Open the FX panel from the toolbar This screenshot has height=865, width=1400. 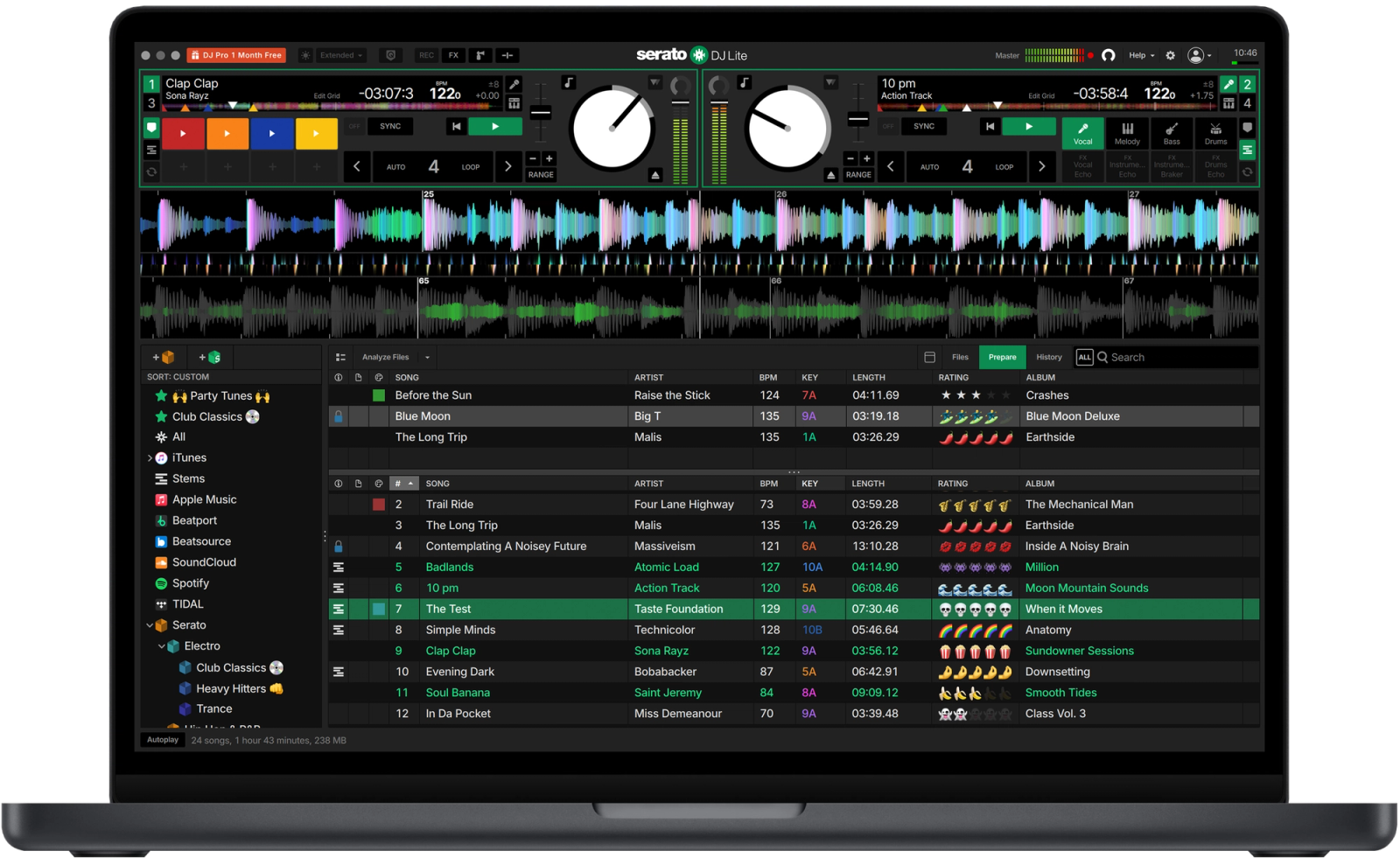pyautogui.click(x=452, y=55)
